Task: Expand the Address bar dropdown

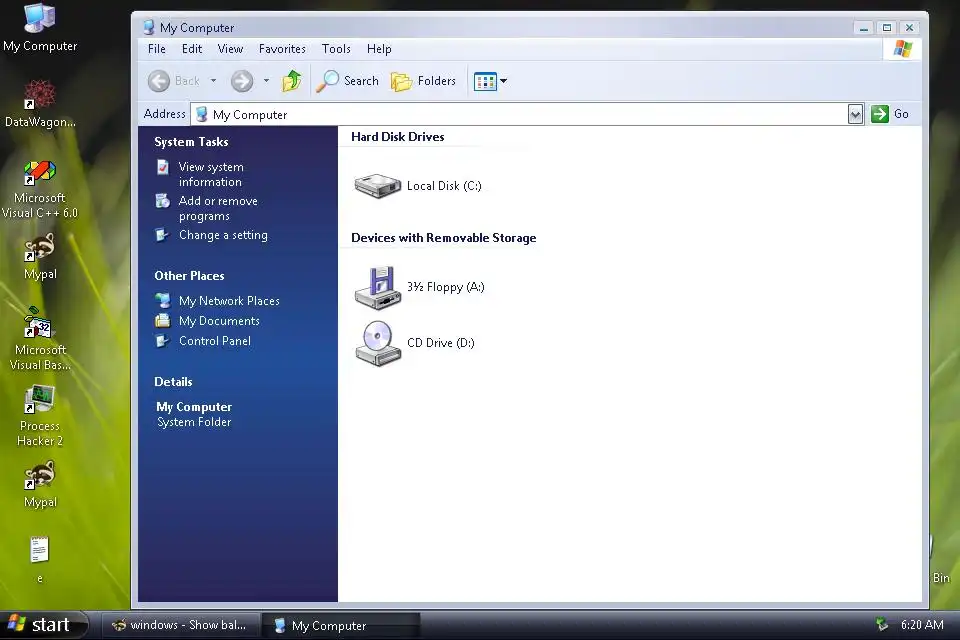Action: click(855, 115)
